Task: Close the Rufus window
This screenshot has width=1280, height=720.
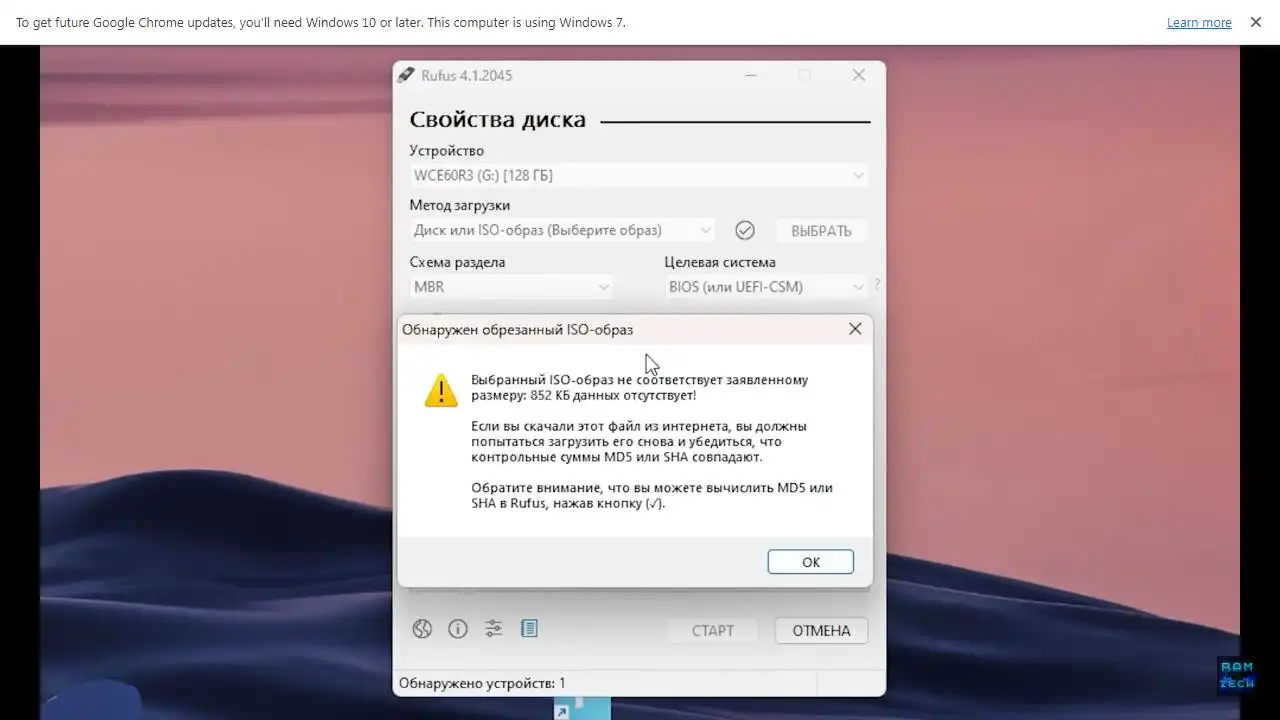Action: coord(858,75)
